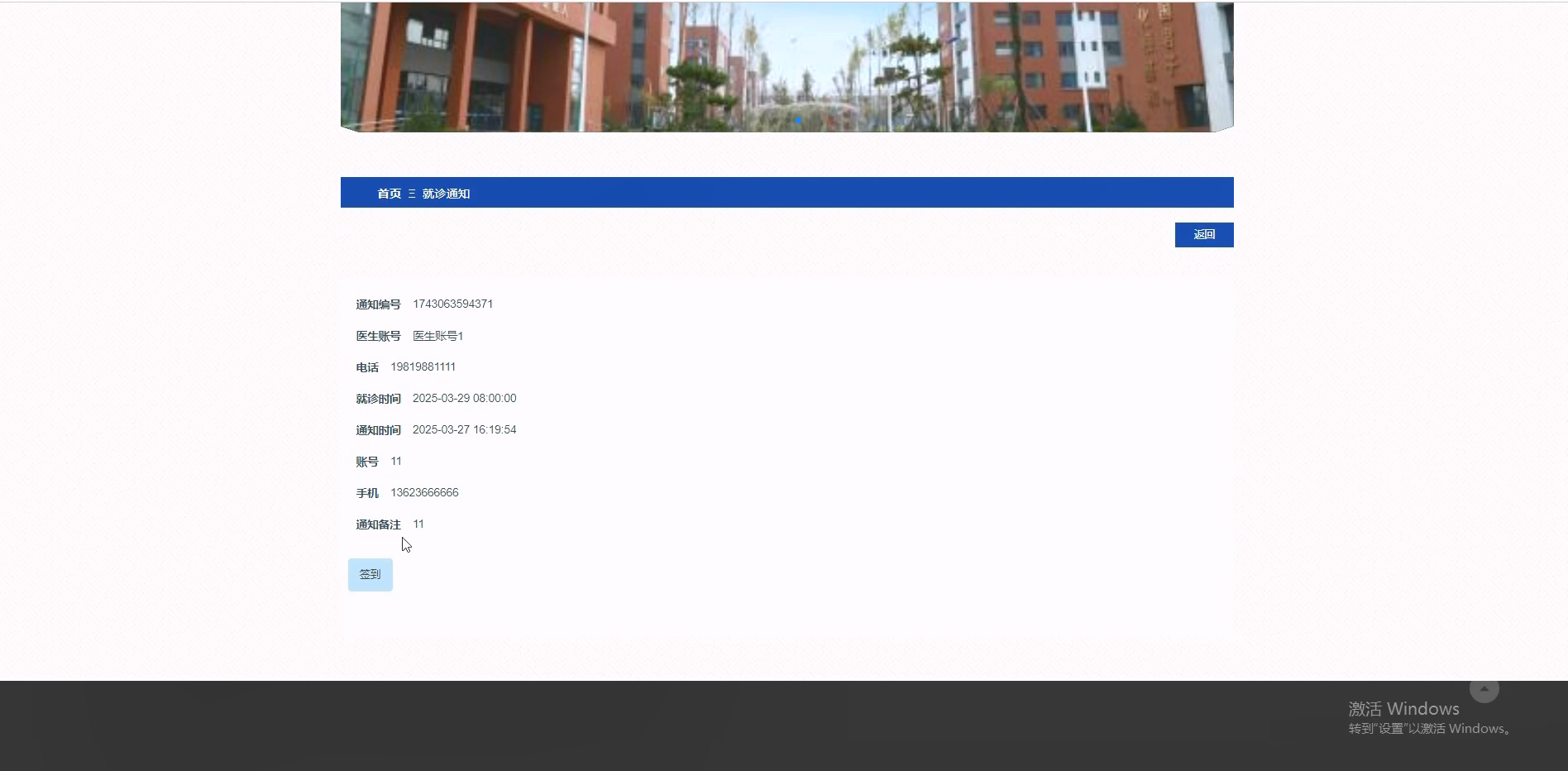Click the 通知编号 field label

coord(379,304)
